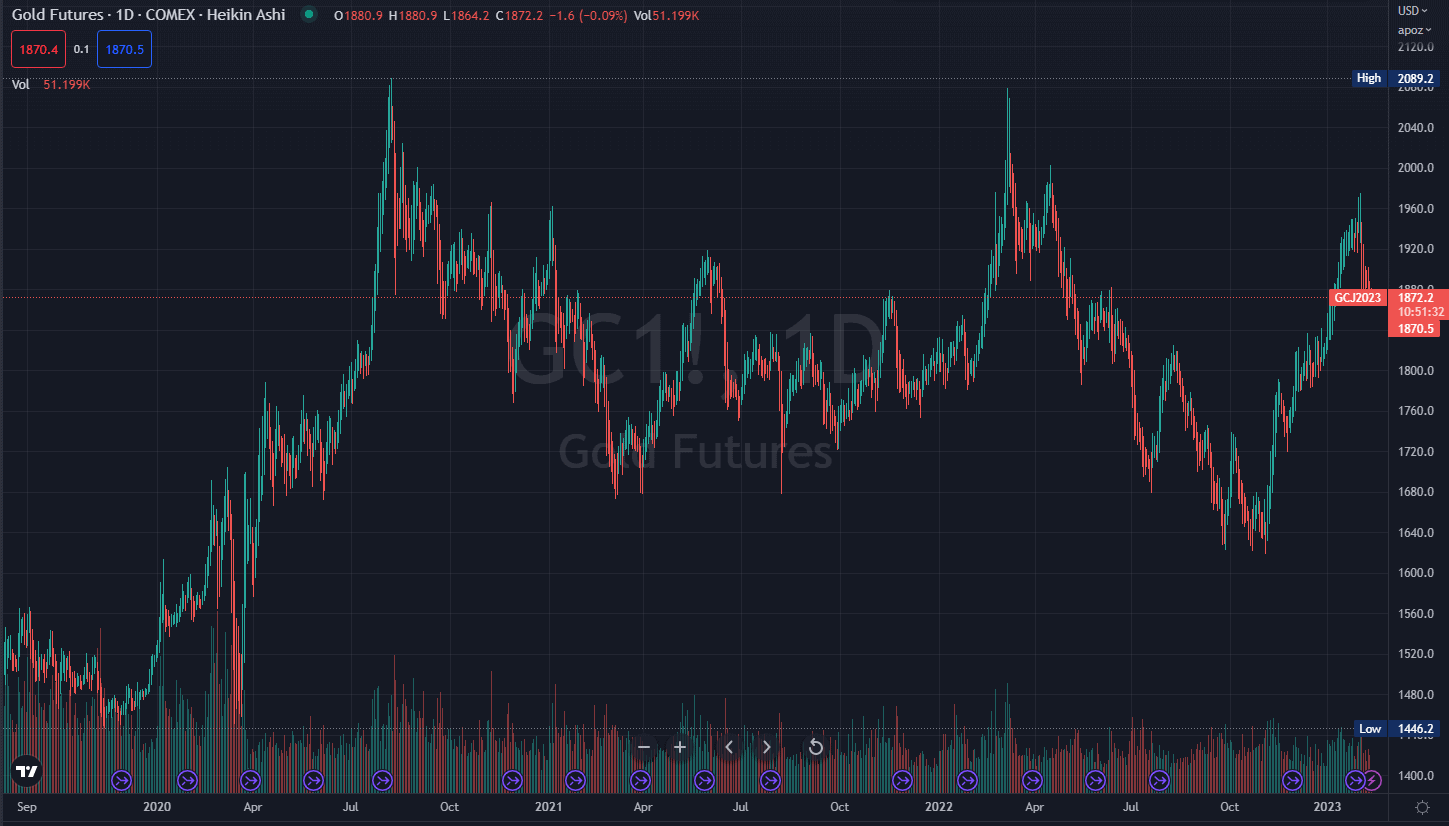Image resolution: width=1449 pixels, height=826 pixels.
Task: Click the red sell price 1870.4
Action: [x=38, y=49]
